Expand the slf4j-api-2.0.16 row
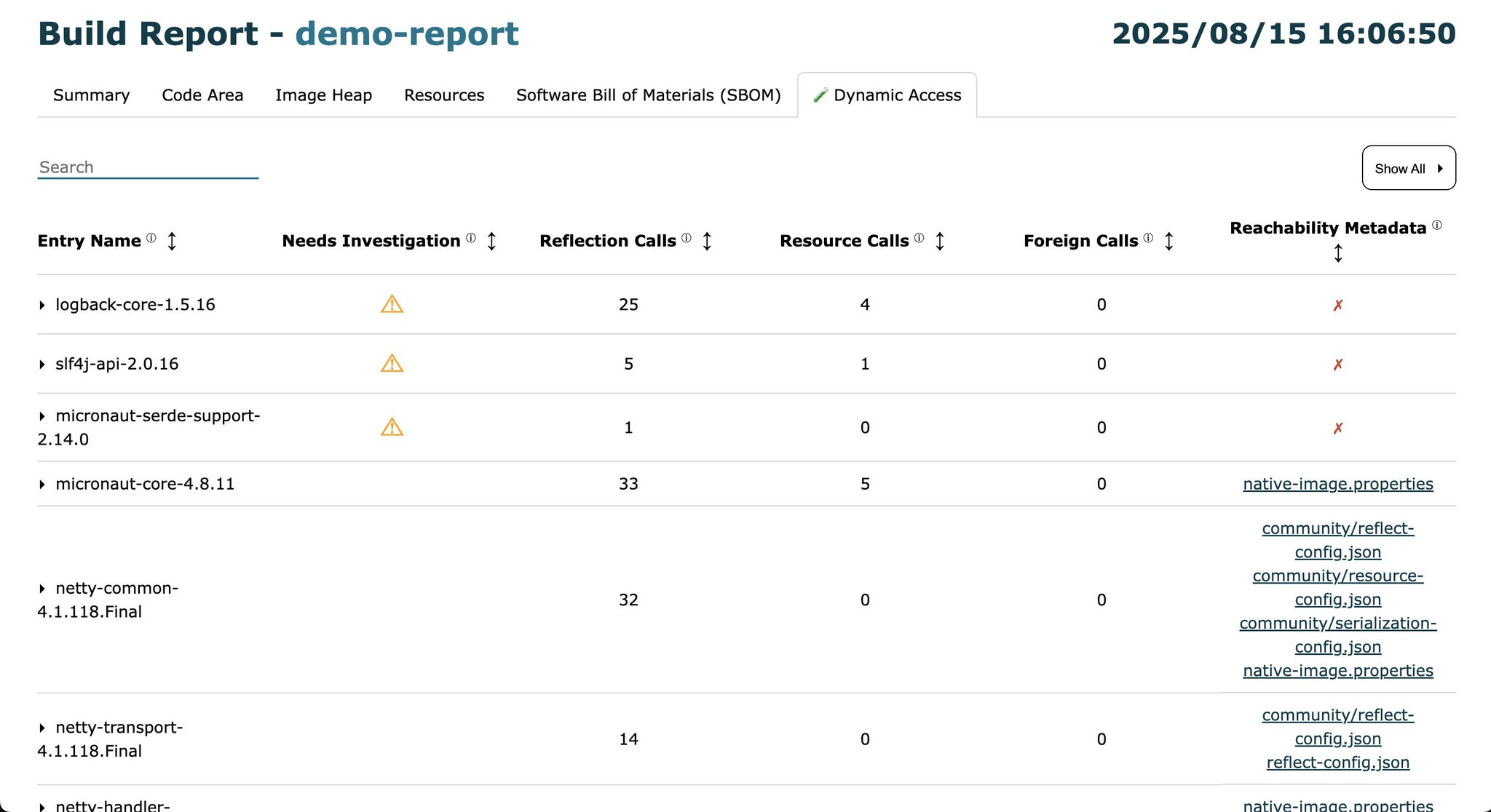1491x812 pixels. (x=42, y=365)
